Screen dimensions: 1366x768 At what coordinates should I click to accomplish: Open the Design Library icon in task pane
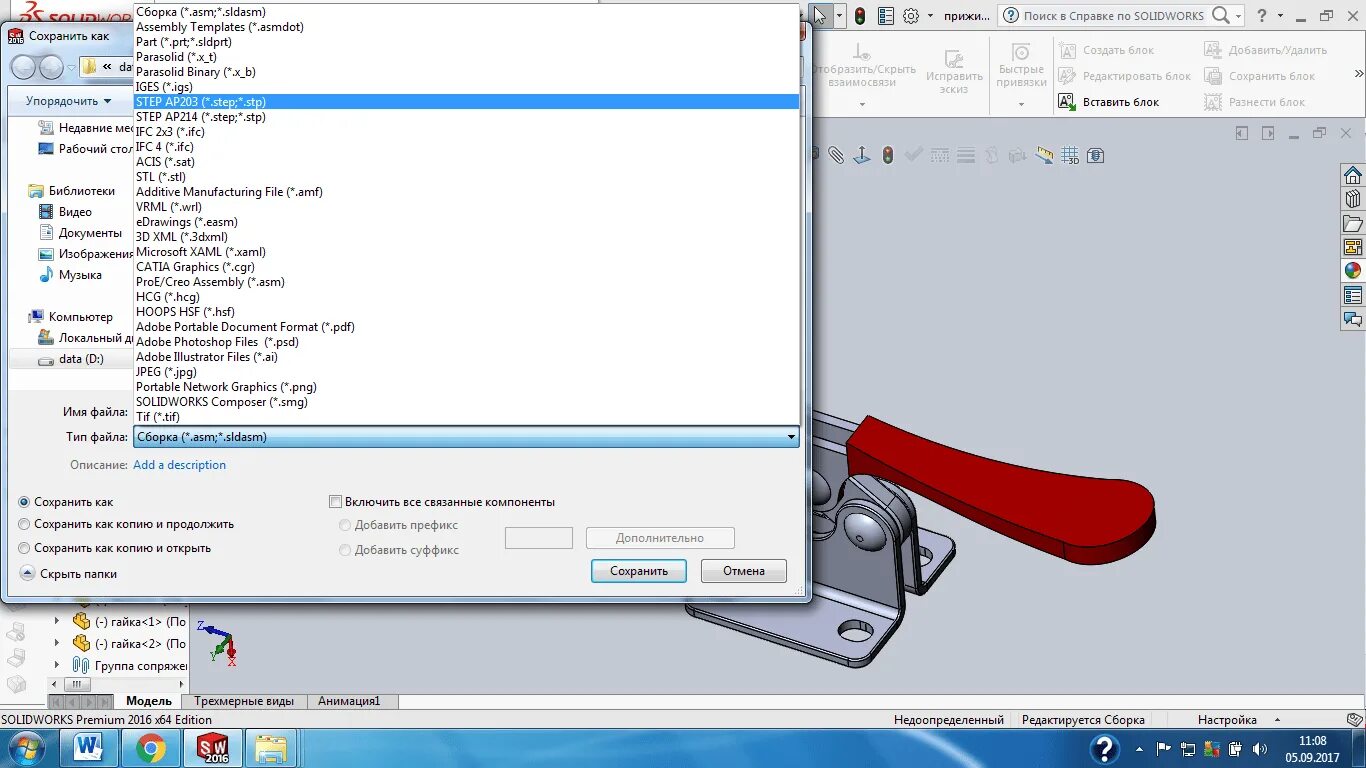(1353, 199)
